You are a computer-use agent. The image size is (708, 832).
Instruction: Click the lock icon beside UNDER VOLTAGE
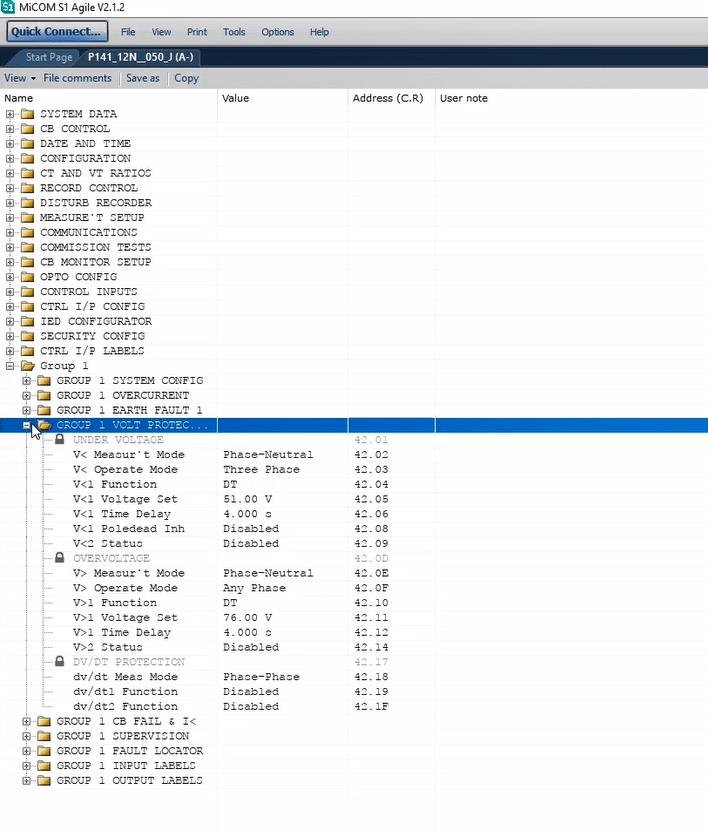pyautogui.click(x=60, y=439)
